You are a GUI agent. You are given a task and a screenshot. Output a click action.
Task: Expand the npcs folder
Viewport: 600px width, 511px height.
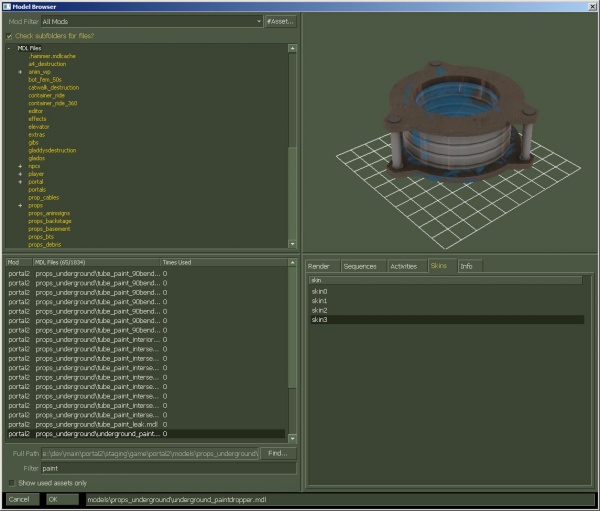(20, 166)
